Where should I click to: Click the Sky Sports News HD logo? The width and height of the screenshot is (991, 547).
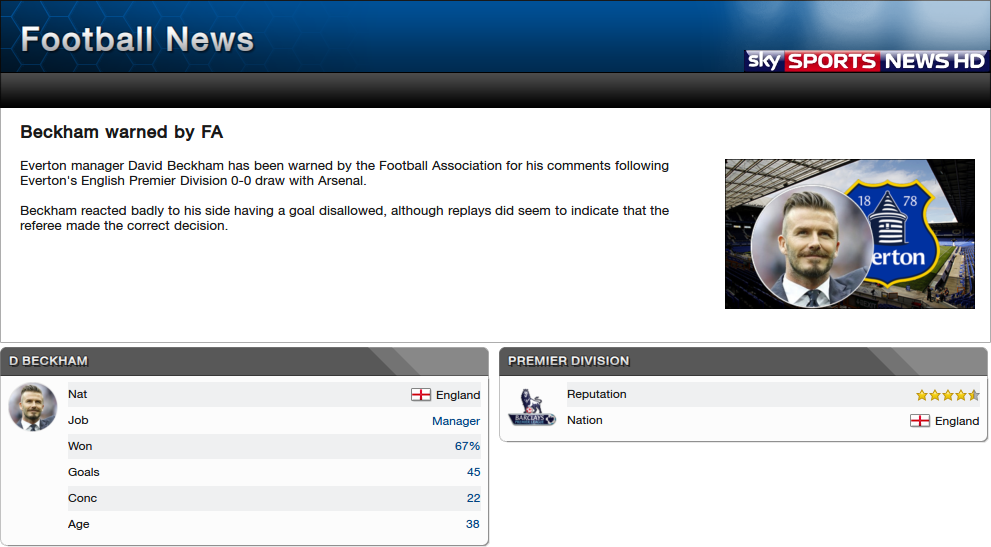[x=865, y=61]
